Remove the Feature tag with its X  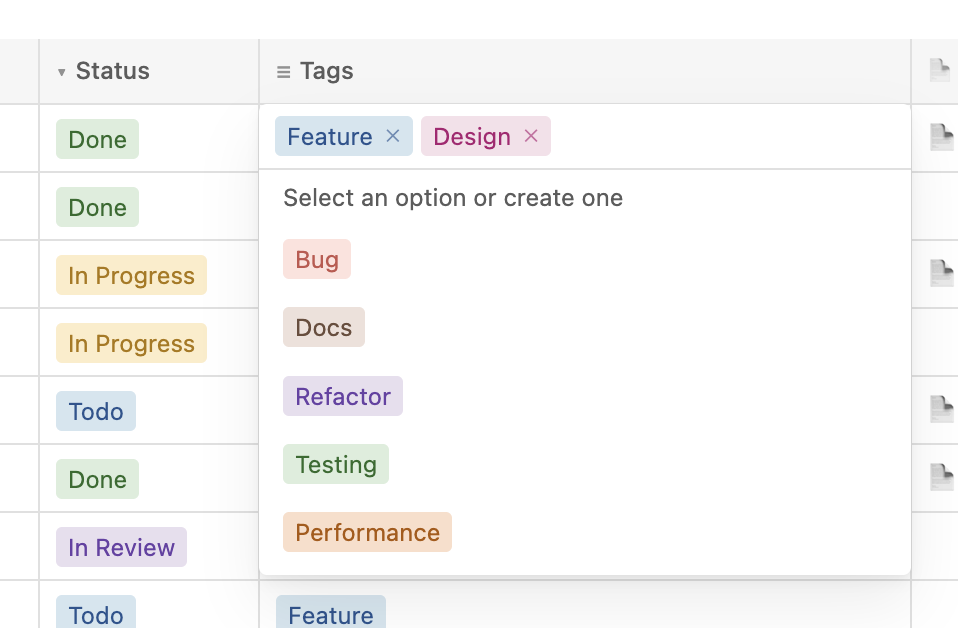click(x=393, y=136)
